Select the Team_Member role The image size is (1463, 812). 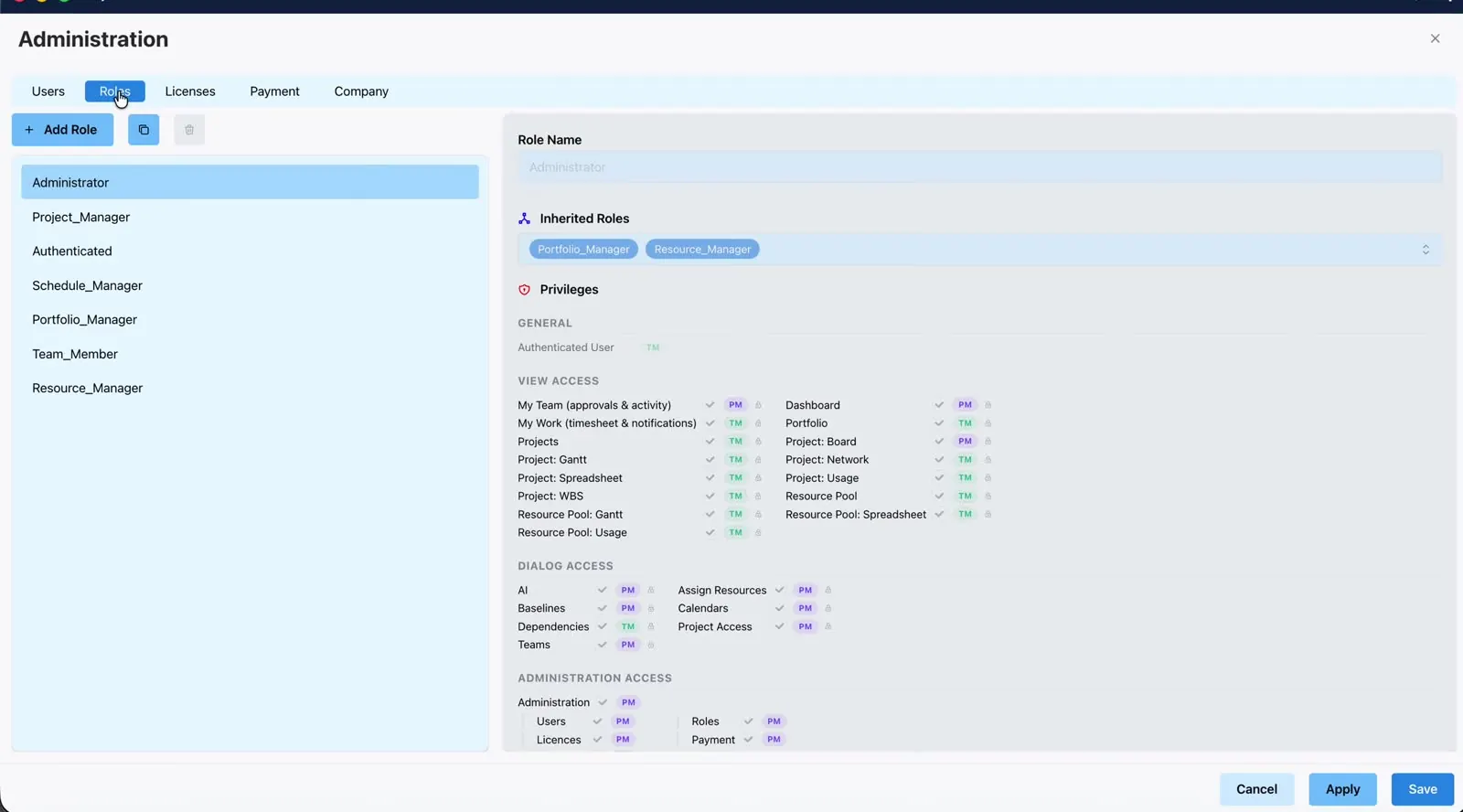click(x=250, y=355)
